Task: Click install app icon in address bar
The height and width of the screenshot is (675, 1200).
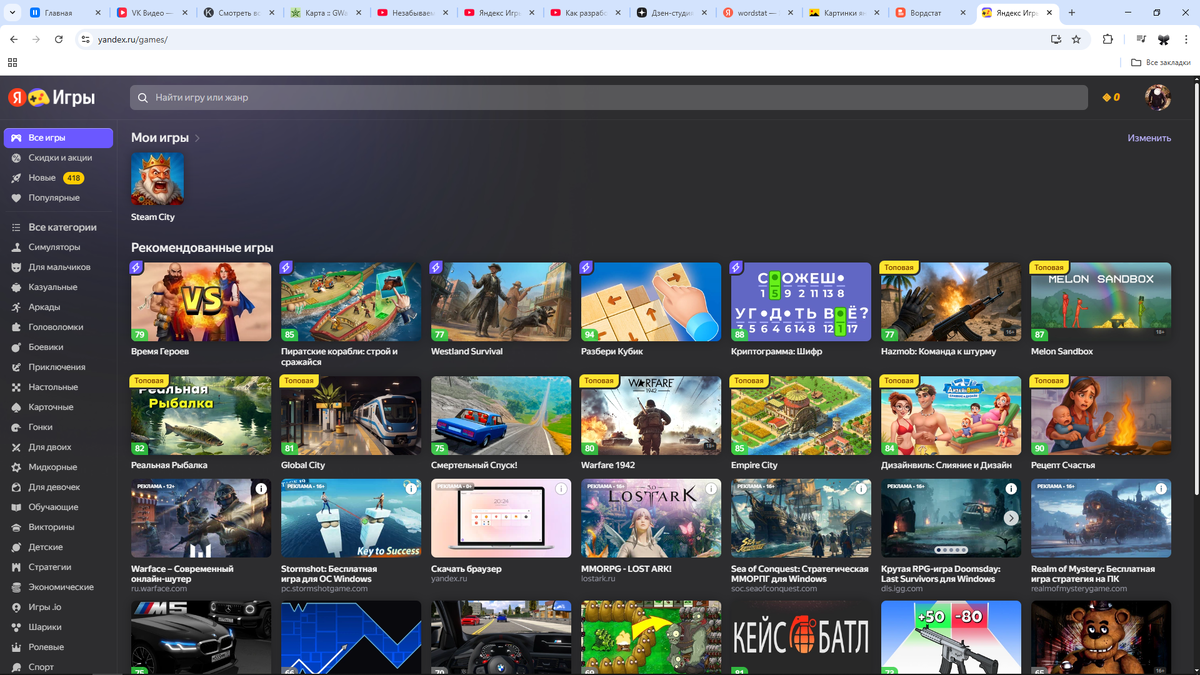Action: (1055, 39)
